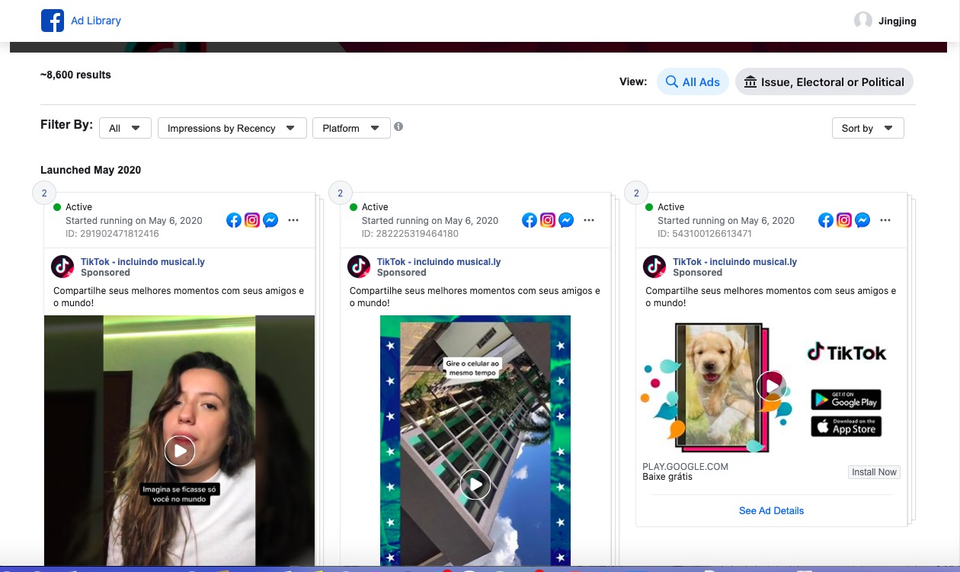Click Instagram icon on ad ID 282225319464180

point(548,220)
